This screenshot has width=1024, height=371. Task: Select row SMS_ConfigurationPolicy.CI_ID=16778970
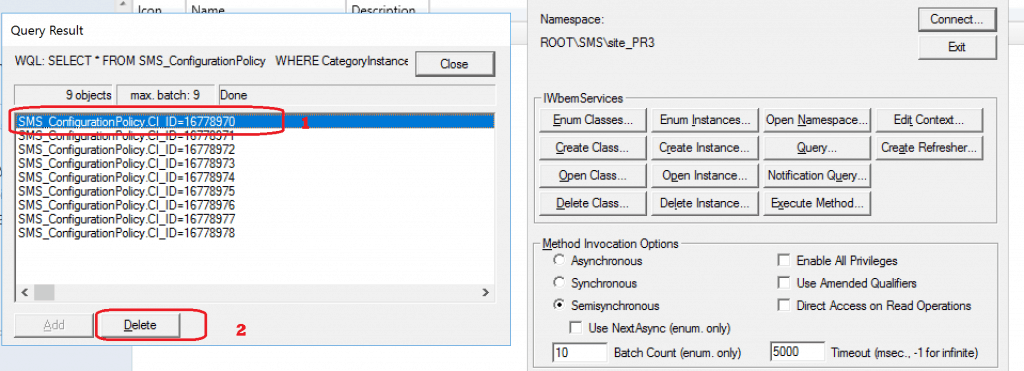pos(255,121)
